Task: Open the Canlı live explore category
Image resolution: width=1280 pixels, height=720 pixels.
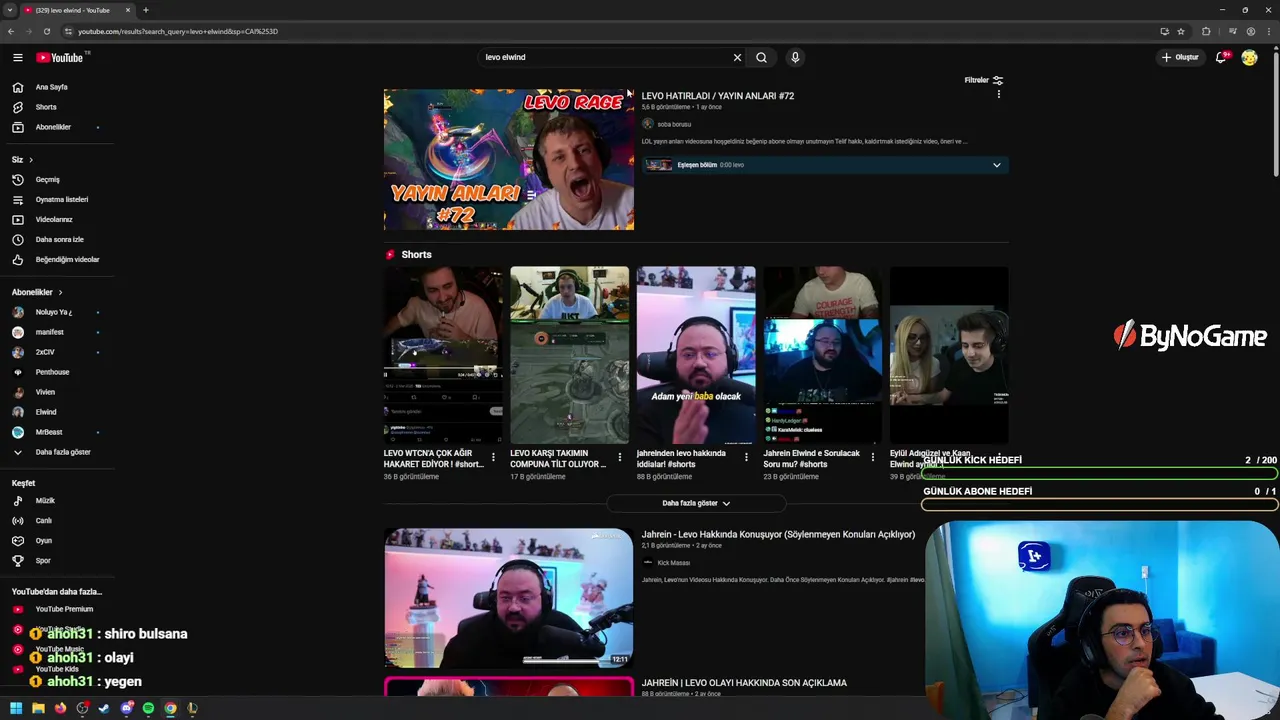Action: click(44, 520)
